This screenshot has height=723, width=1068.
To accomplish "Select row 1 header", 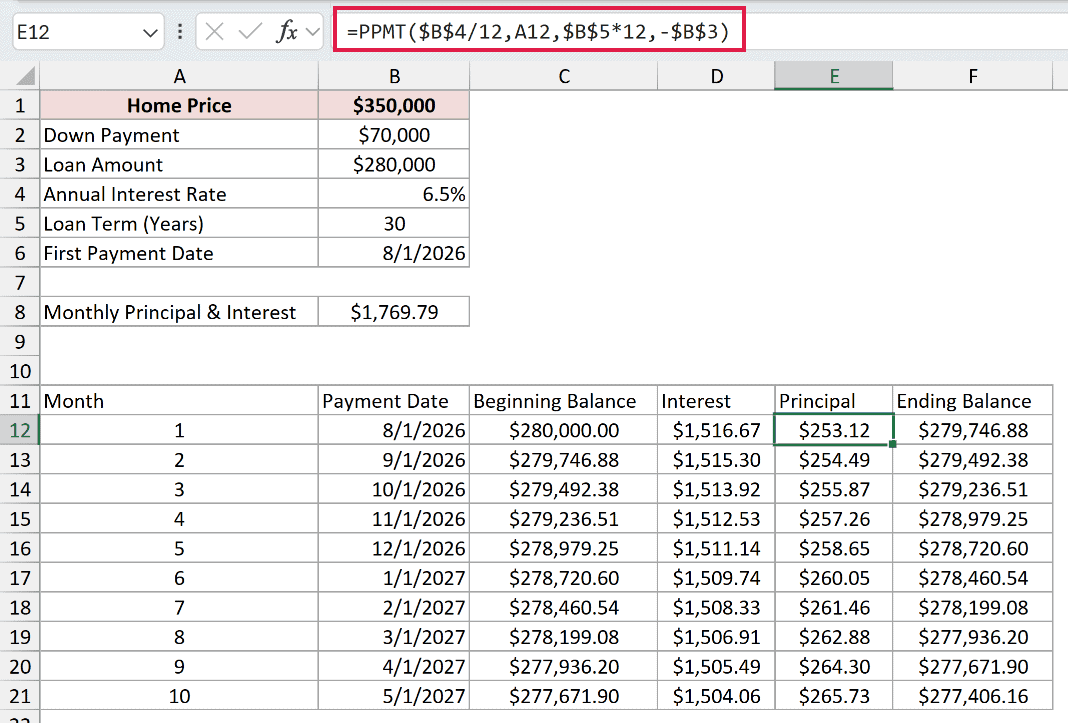I will click(x=20, y=106).
